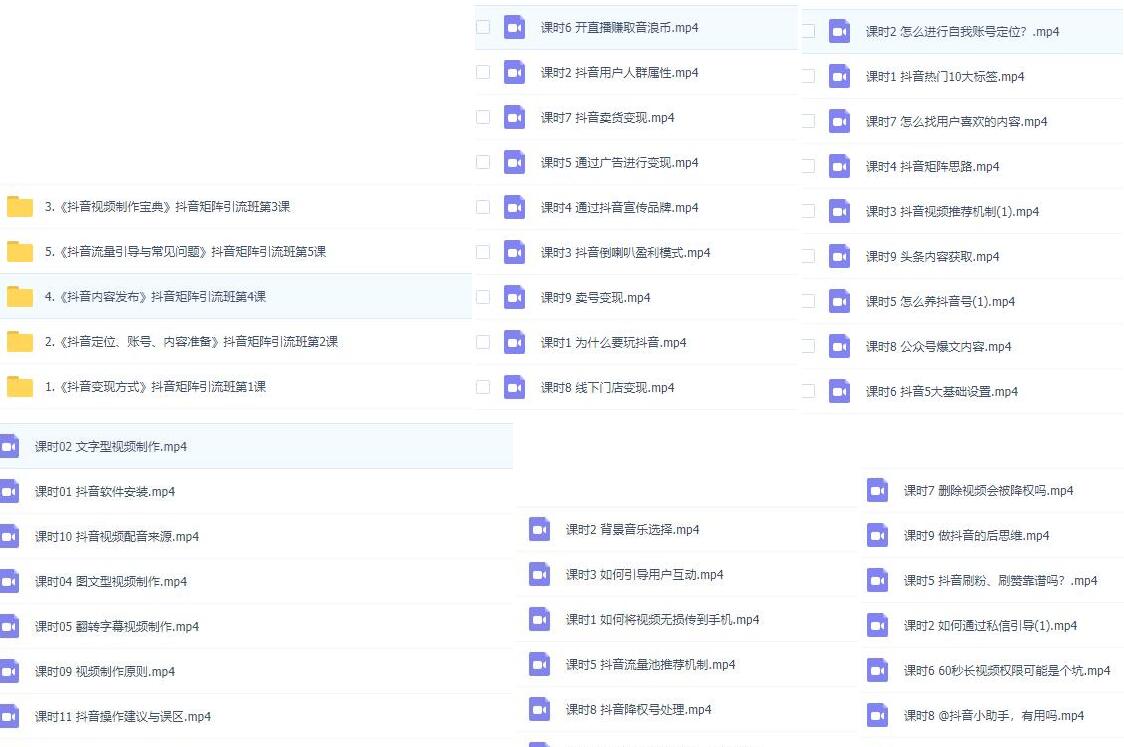Click the folder icon for 抖音变现方式 第1课

(x=20, y=386)
